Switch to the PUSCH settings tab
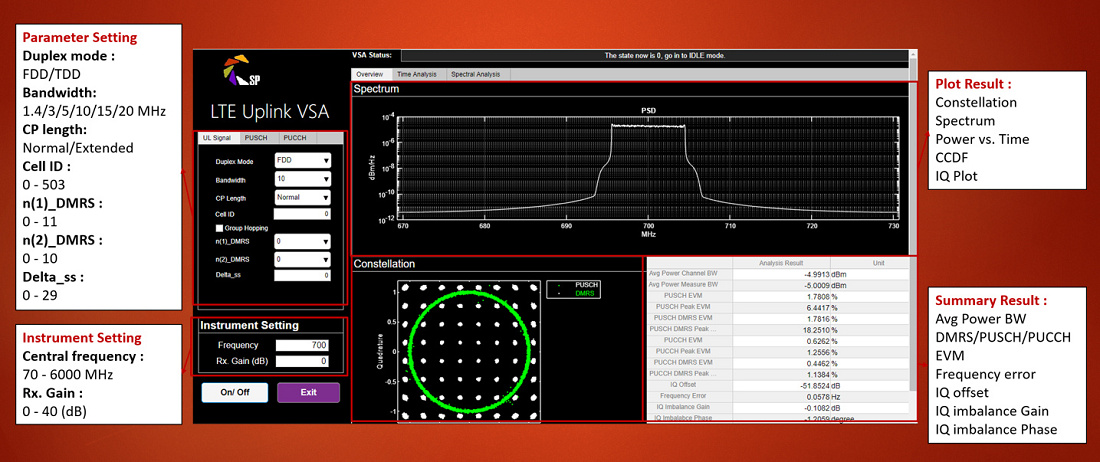 point(256,138)
